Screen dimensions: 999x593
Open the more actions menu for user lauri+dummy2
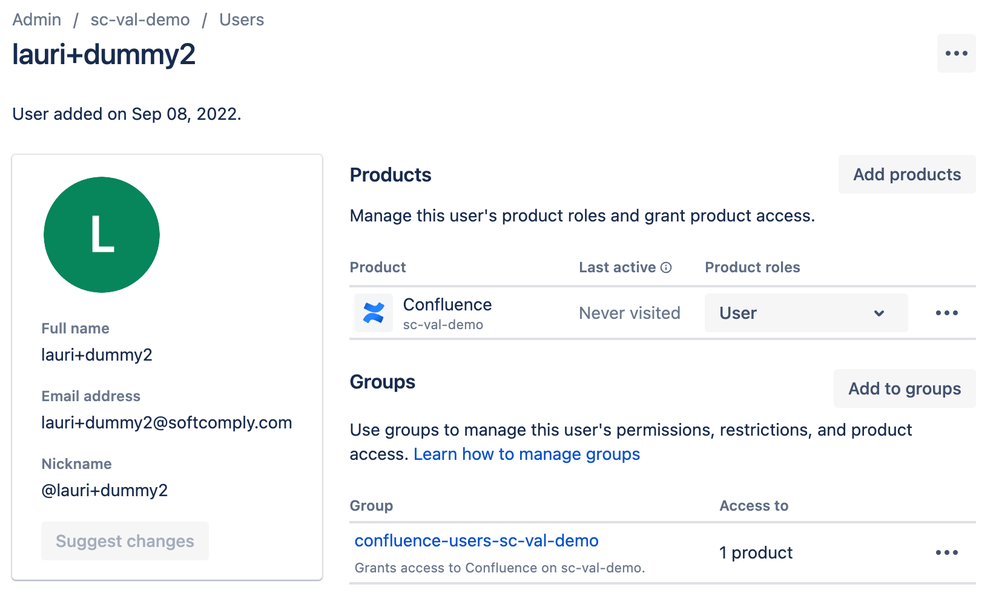pos(956,54)
